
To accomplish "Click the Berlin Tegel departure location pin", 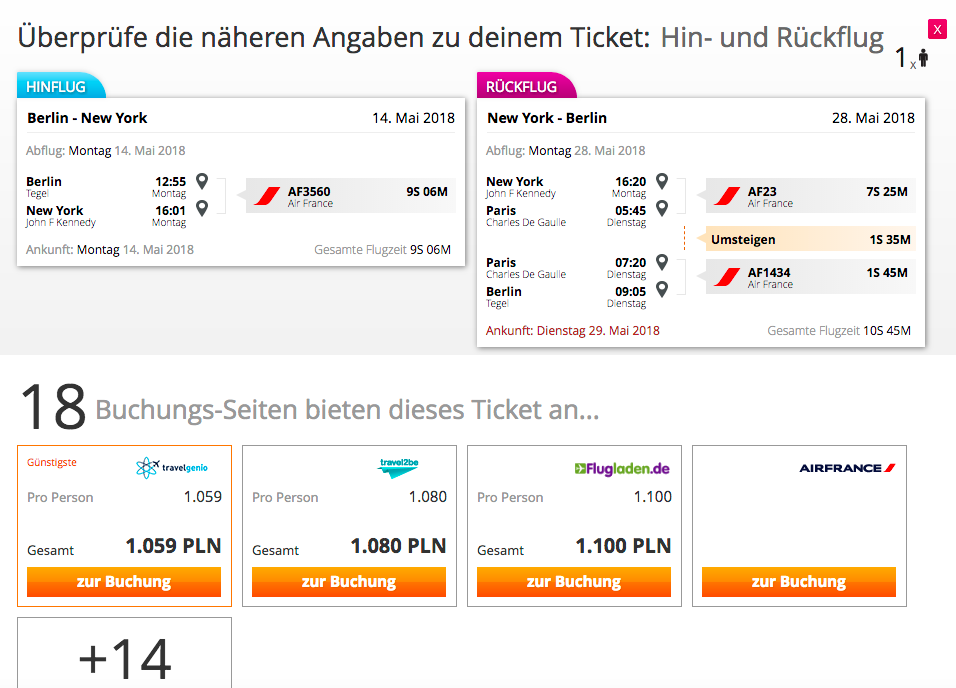I will coord(202,181).
